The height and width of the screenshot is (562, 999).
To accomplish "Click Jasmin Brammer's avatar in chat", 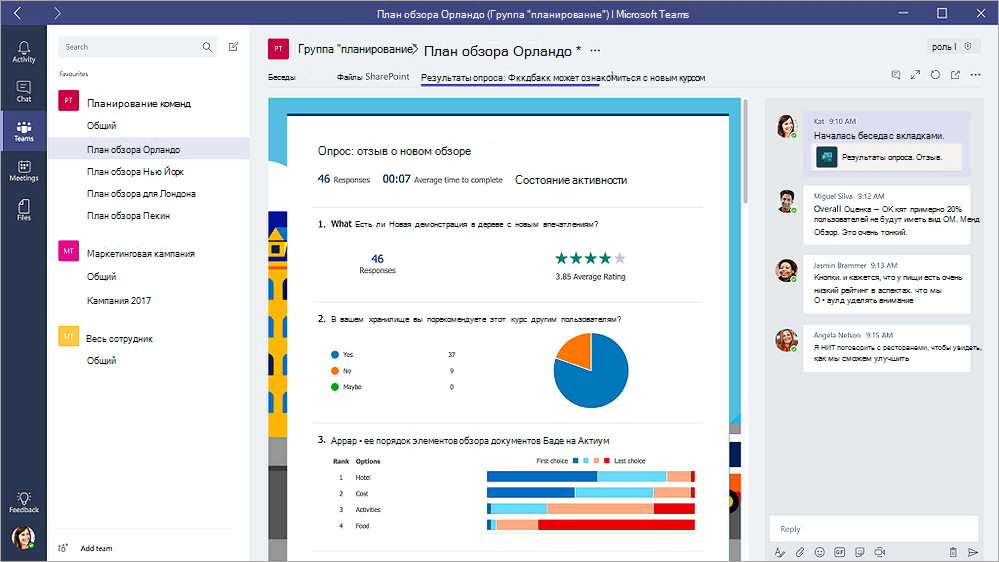I will [787, 270].
